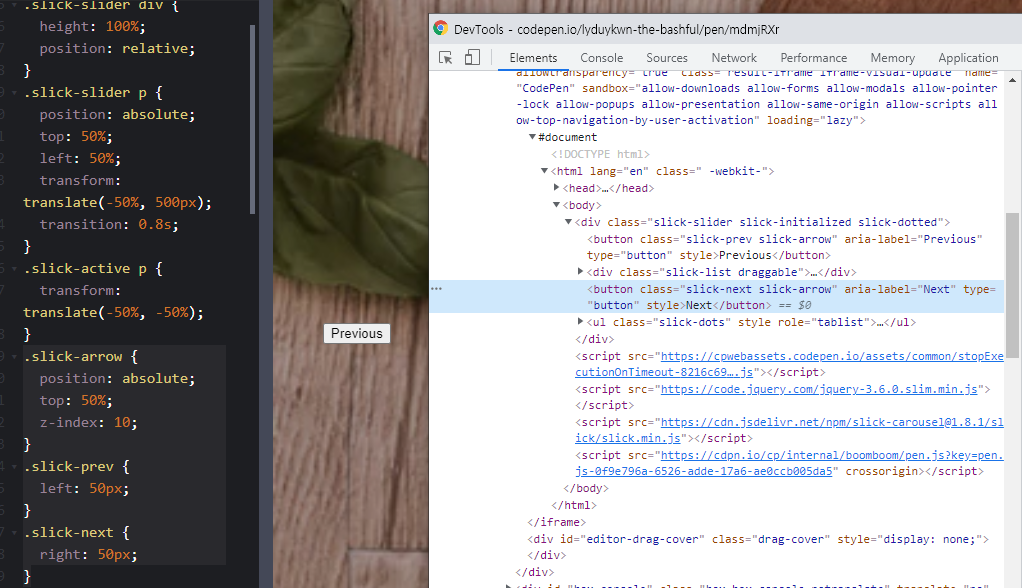This screenshot has height=588, width=1022.
Task: Open the jquery-3.6.0.slim.min.js link
Action: pyautogui.click(x=819, y=389)
